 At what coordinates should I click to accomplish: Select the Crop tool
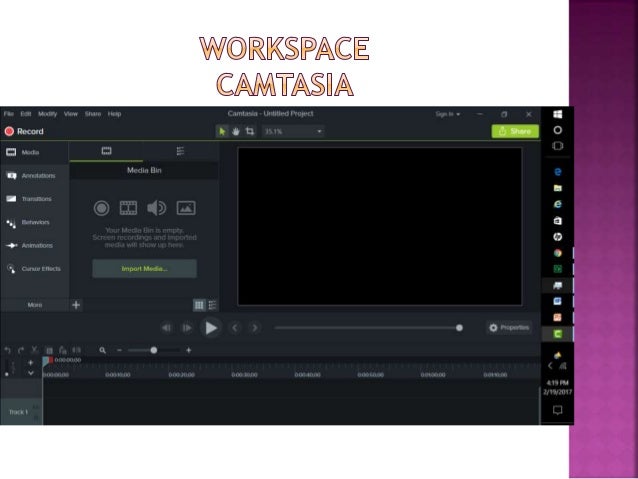(x=250, y=131)
